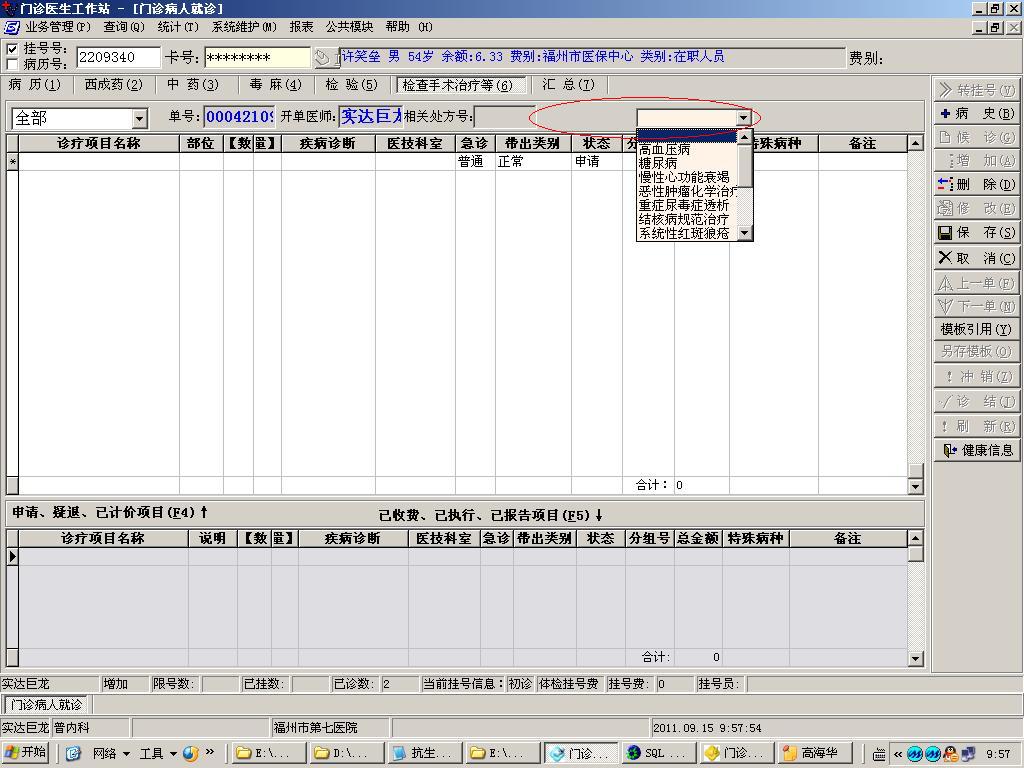This screenshot has height=768, width=1024.
Task: Click upper grid scroll-up arrow
Action: click(916, 143)
